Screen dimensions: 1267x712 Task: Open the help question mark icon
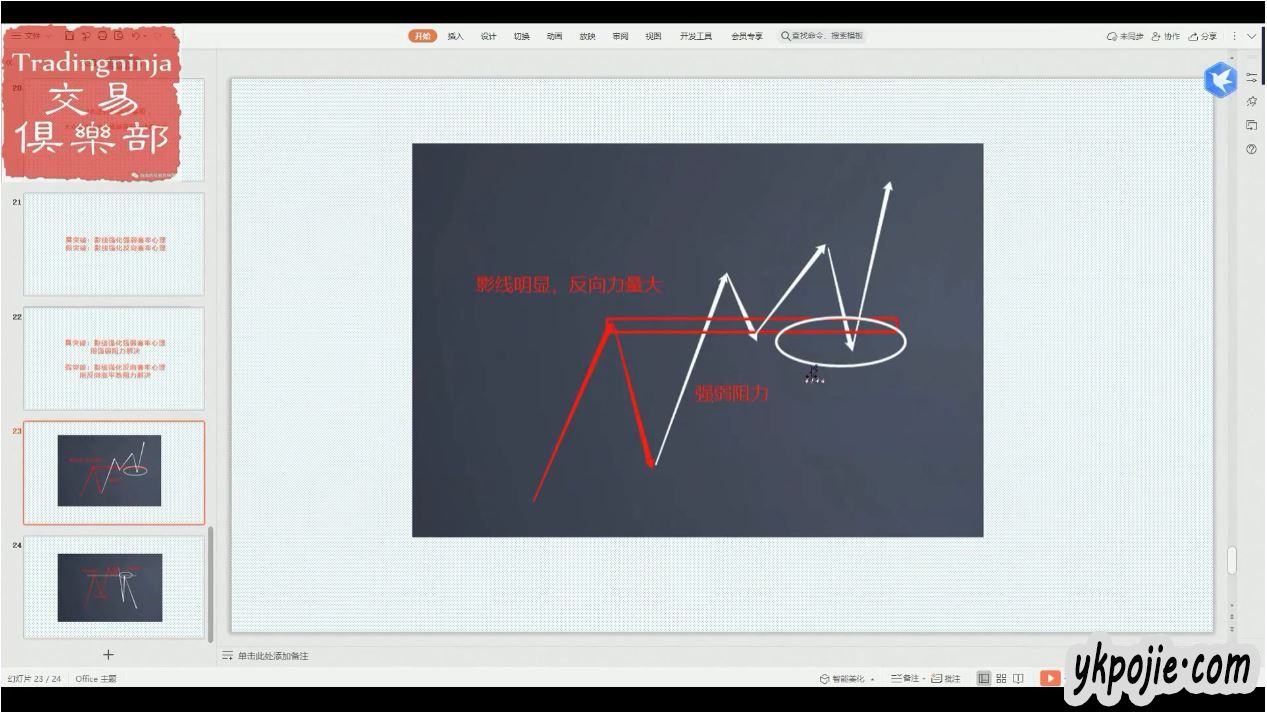coord(1251,149)
